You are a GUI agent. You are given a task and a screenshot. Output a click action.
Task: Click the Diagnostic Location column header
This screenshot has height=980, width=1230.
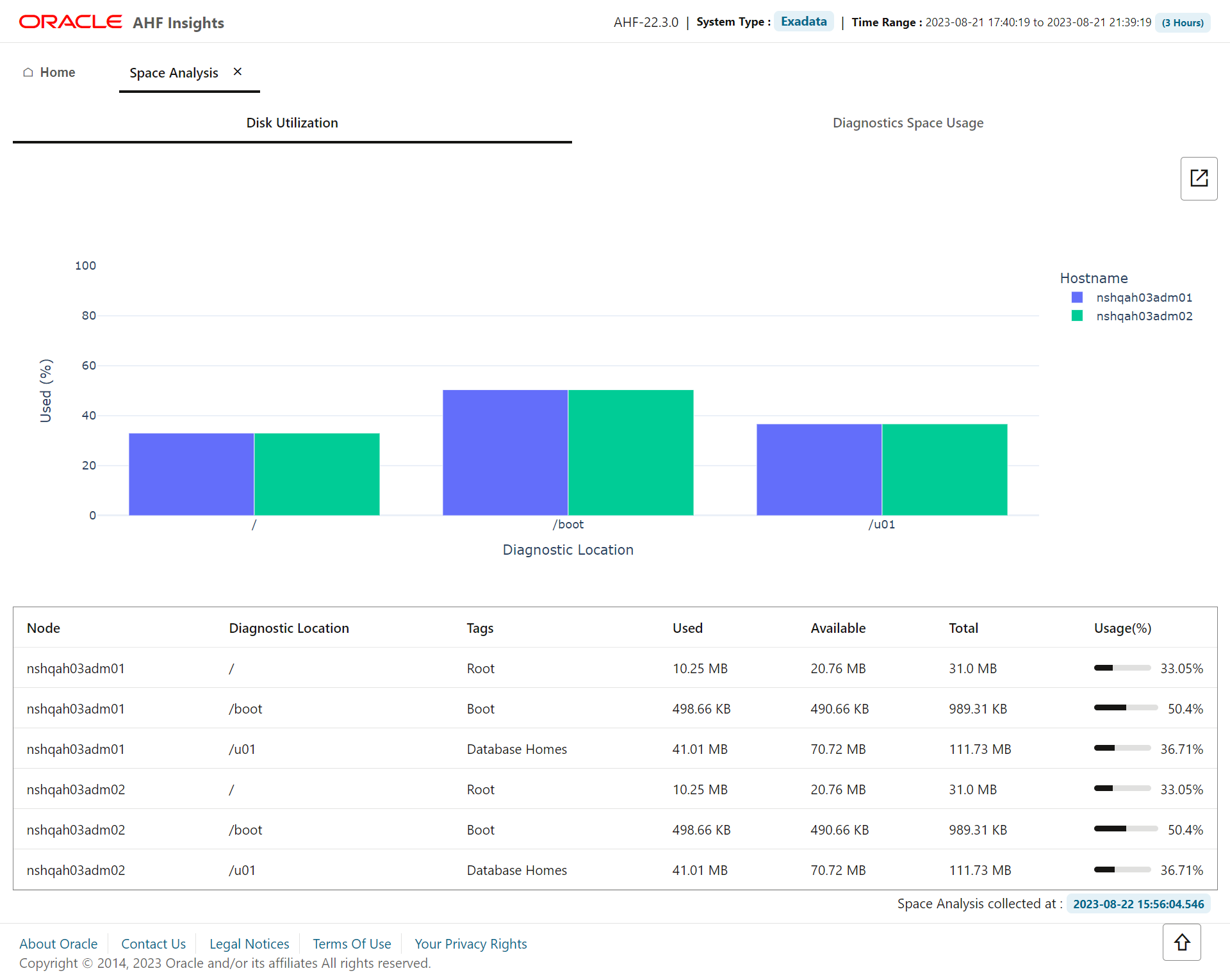pyautogui.click(x=289, y=628)
